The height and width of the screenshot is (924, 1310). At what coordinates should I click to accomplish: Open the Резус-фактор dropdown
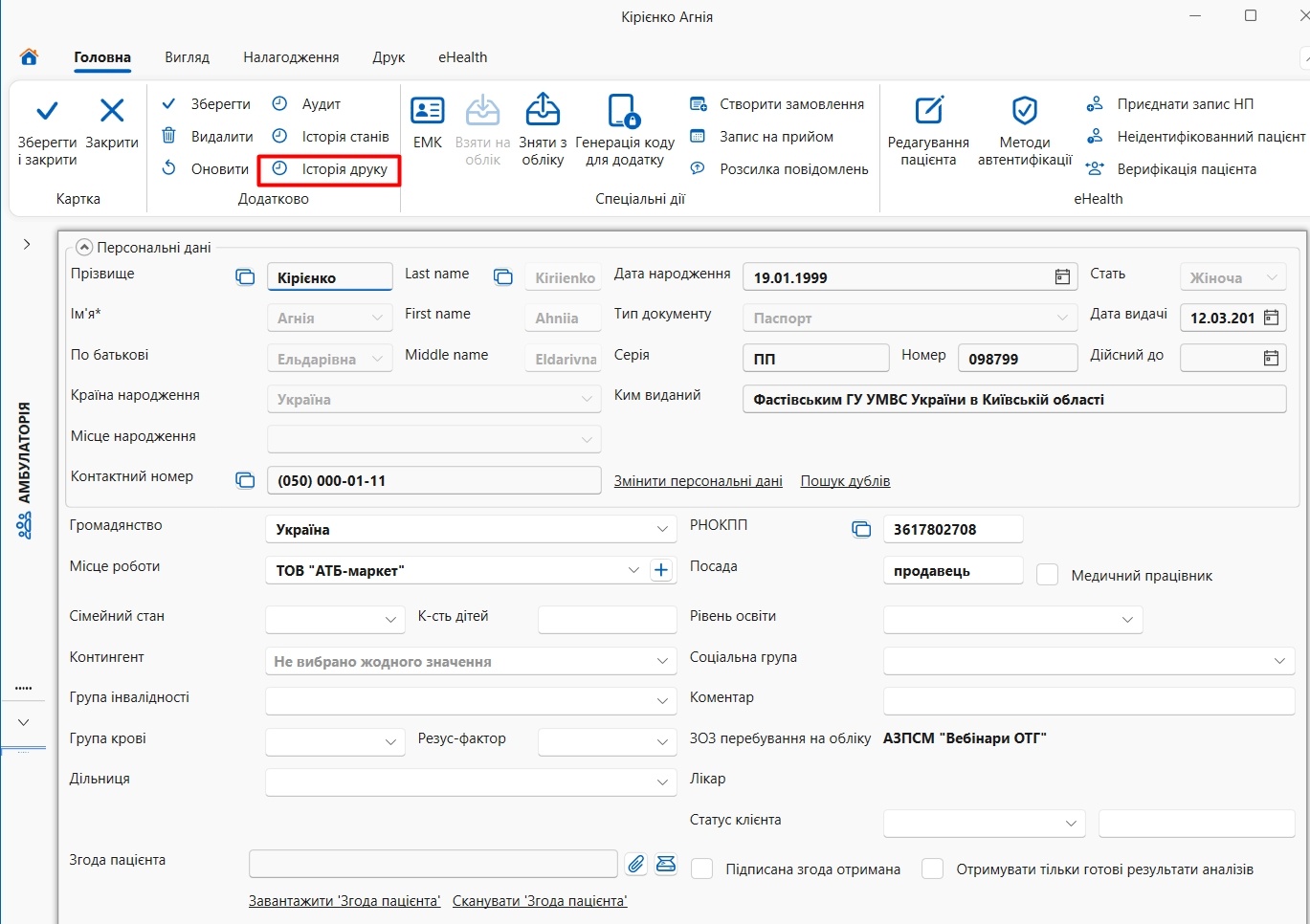(663, 741)
